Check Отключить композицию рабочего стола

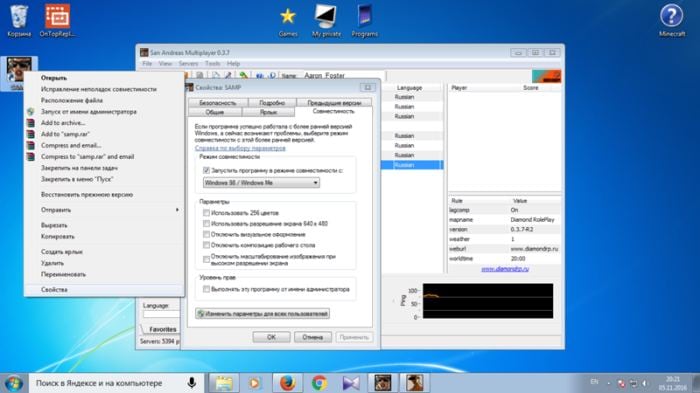click(206, 245)
